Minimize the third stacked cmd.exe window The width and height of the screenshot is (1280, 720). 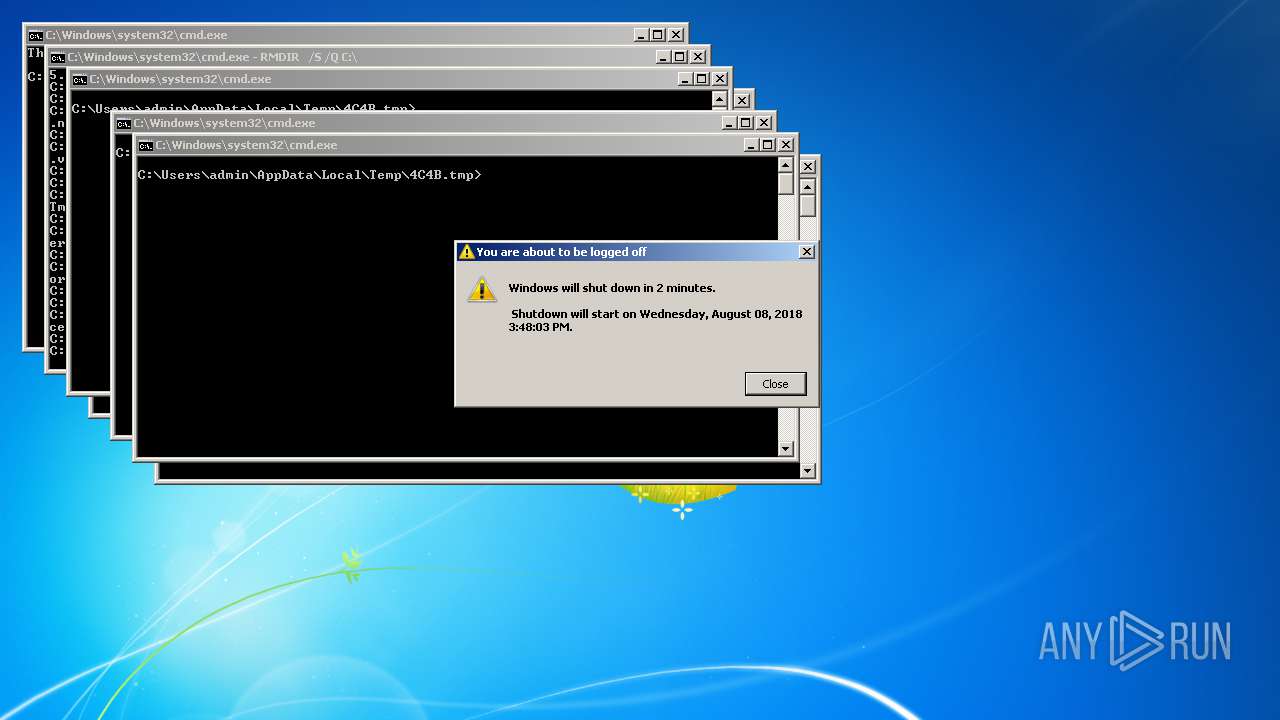tap(684, 79)
